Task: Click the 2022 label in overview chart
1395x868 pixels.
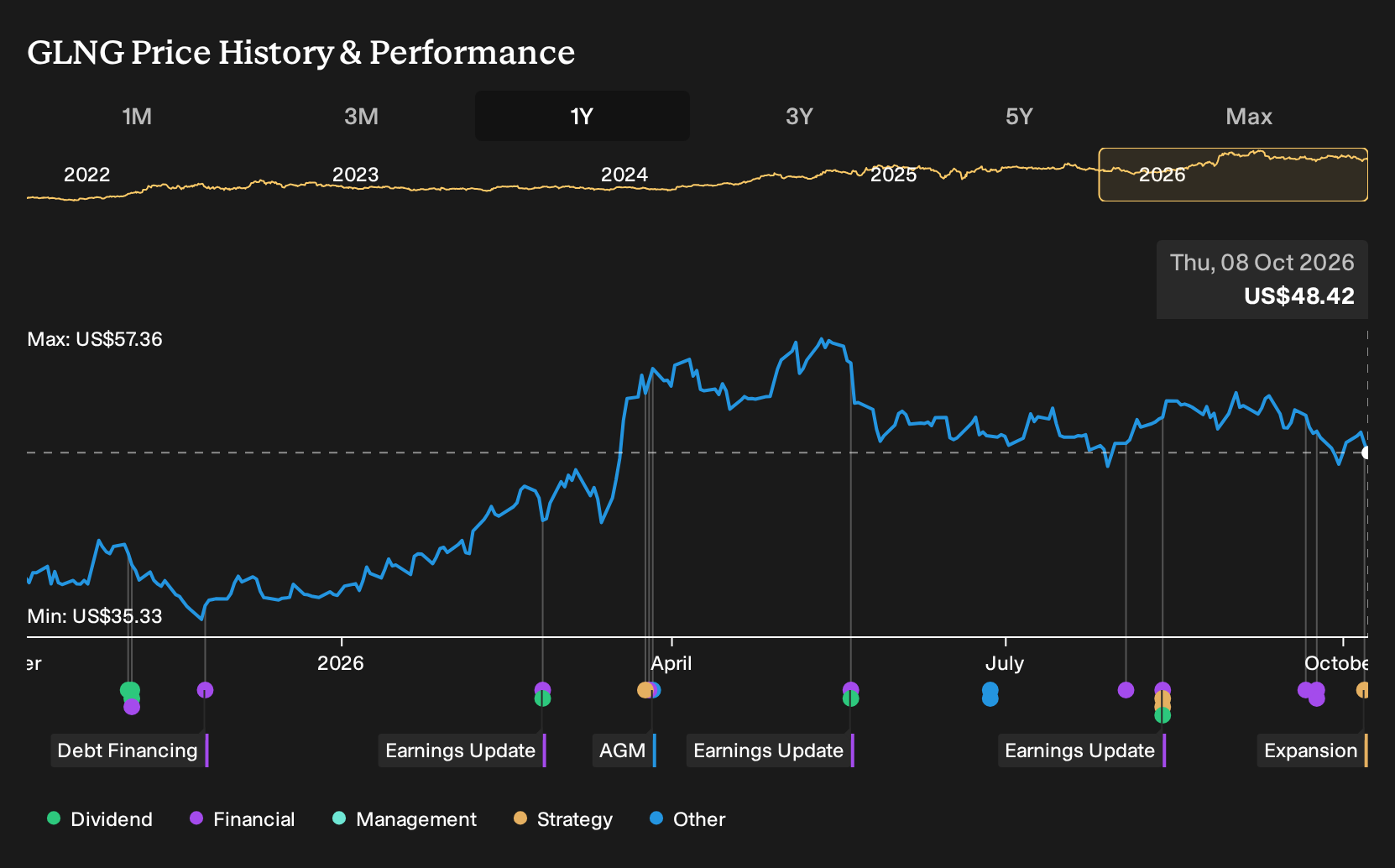Action: coord(87,175)
